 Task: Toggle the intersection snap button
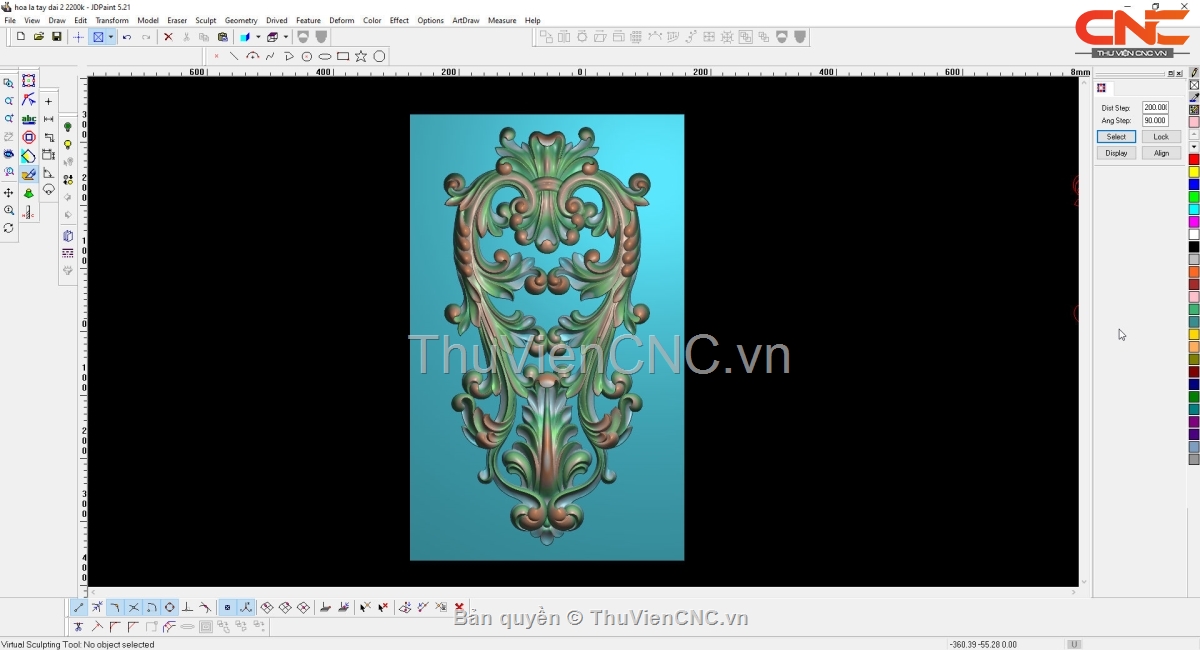(x=133, y=607)
